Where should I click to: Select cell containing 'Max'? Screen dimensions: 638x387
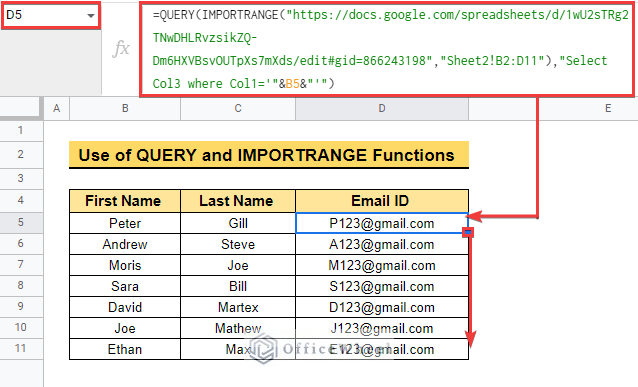pyautogui.click(x=238, y=349)
